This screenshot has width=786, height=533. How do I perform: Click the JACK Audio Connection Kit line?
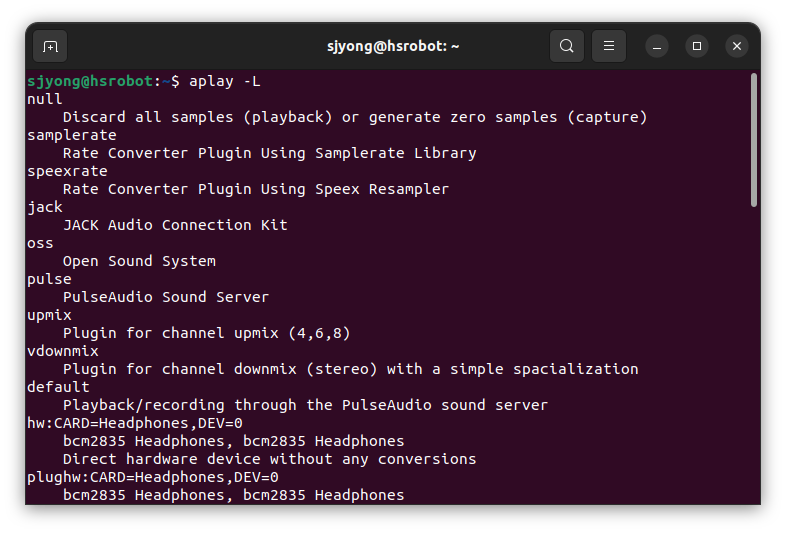pos(175,225)
